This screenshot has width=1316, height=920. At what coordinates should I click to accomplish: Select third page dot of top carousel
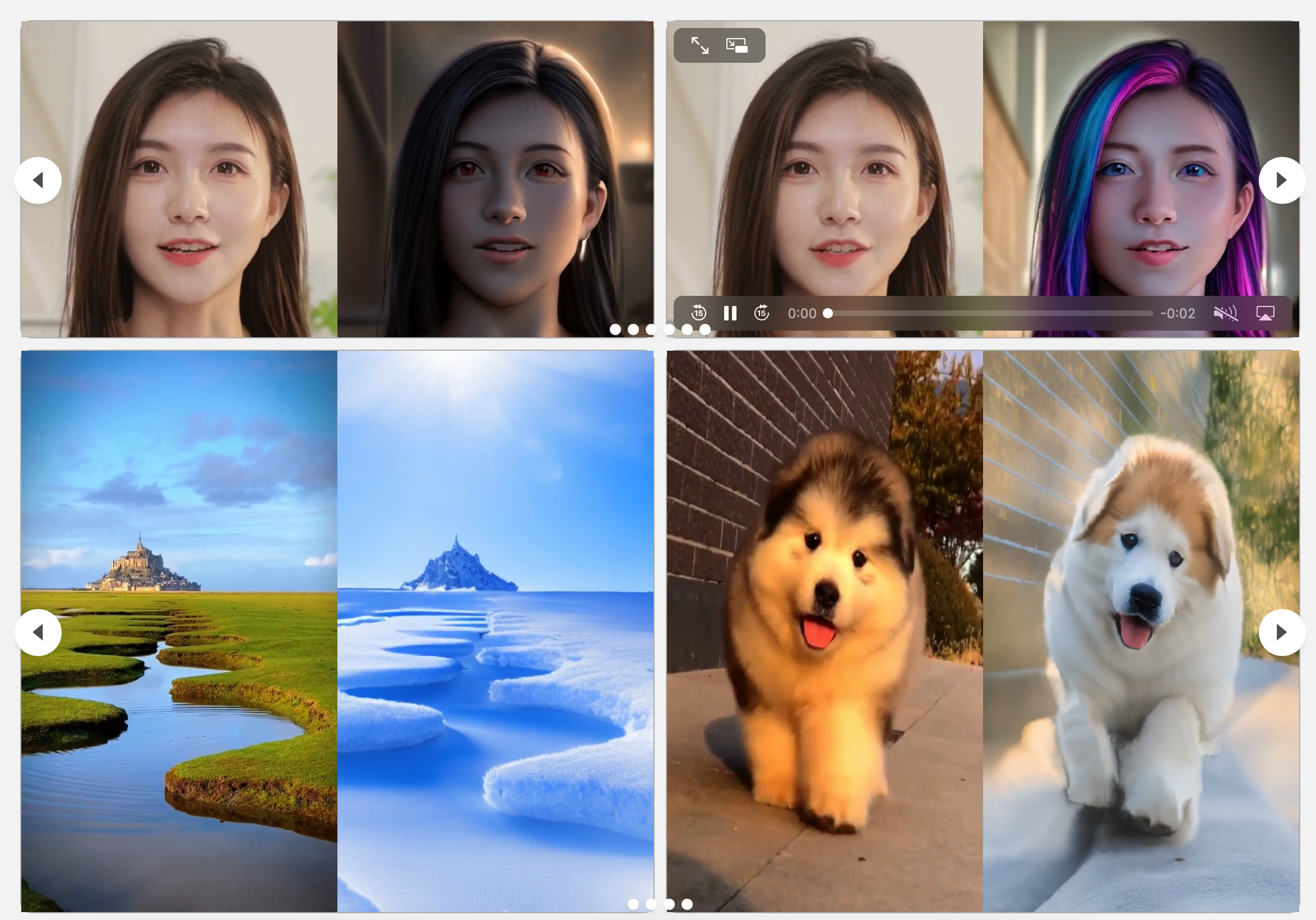pos(651,329)
